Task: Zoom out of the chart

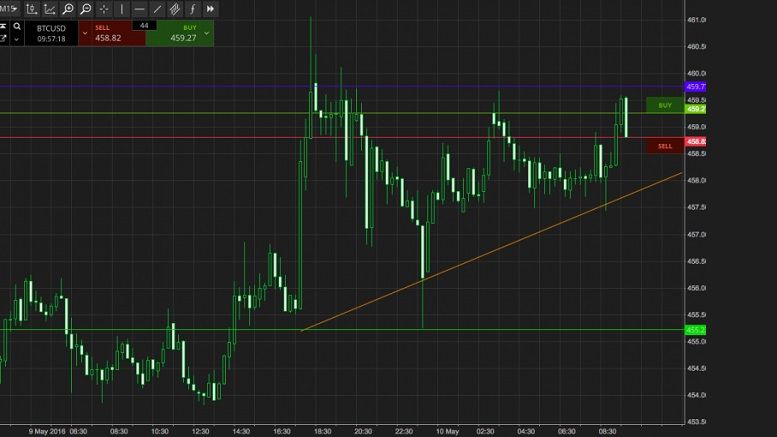Action: click(86, 9)
